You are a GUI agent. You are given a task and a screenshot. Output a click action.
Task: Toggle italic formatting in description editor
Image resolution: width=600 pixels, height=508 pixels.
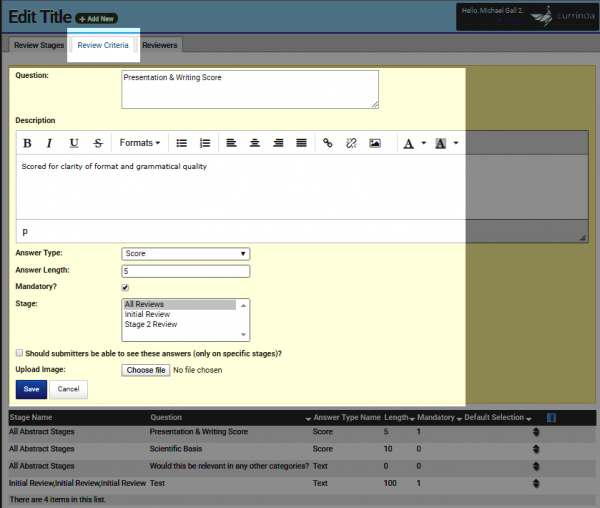(49, 143)
